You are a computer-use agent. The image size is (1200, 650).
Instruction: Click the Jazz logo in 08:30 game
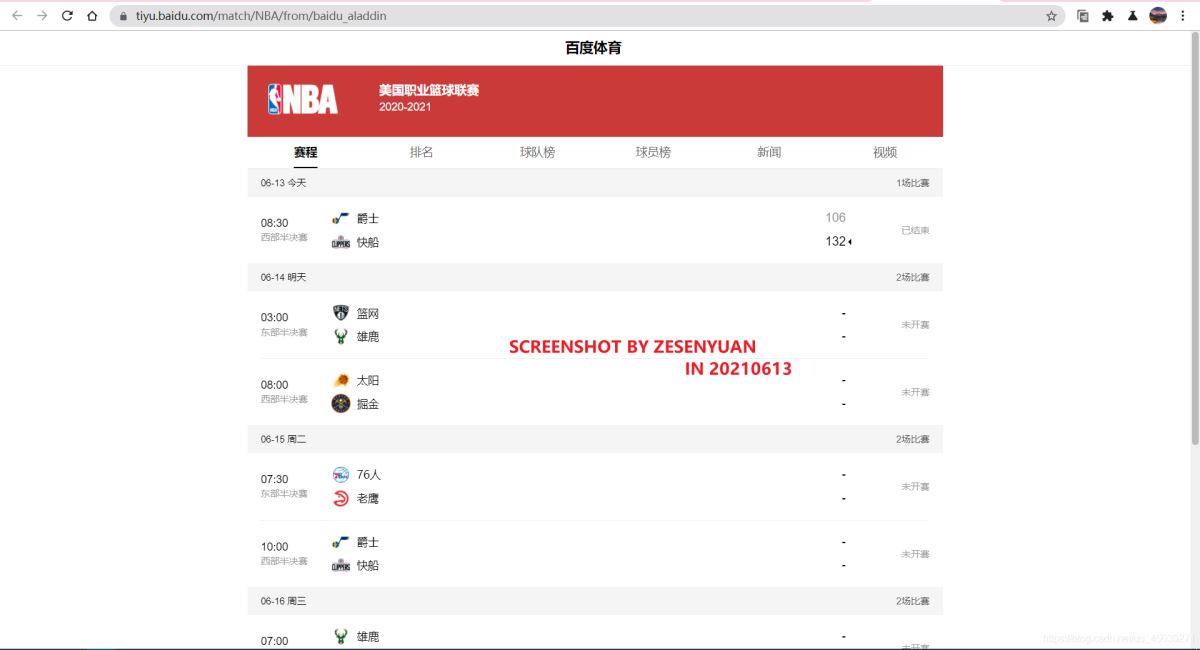coord(341,218)
